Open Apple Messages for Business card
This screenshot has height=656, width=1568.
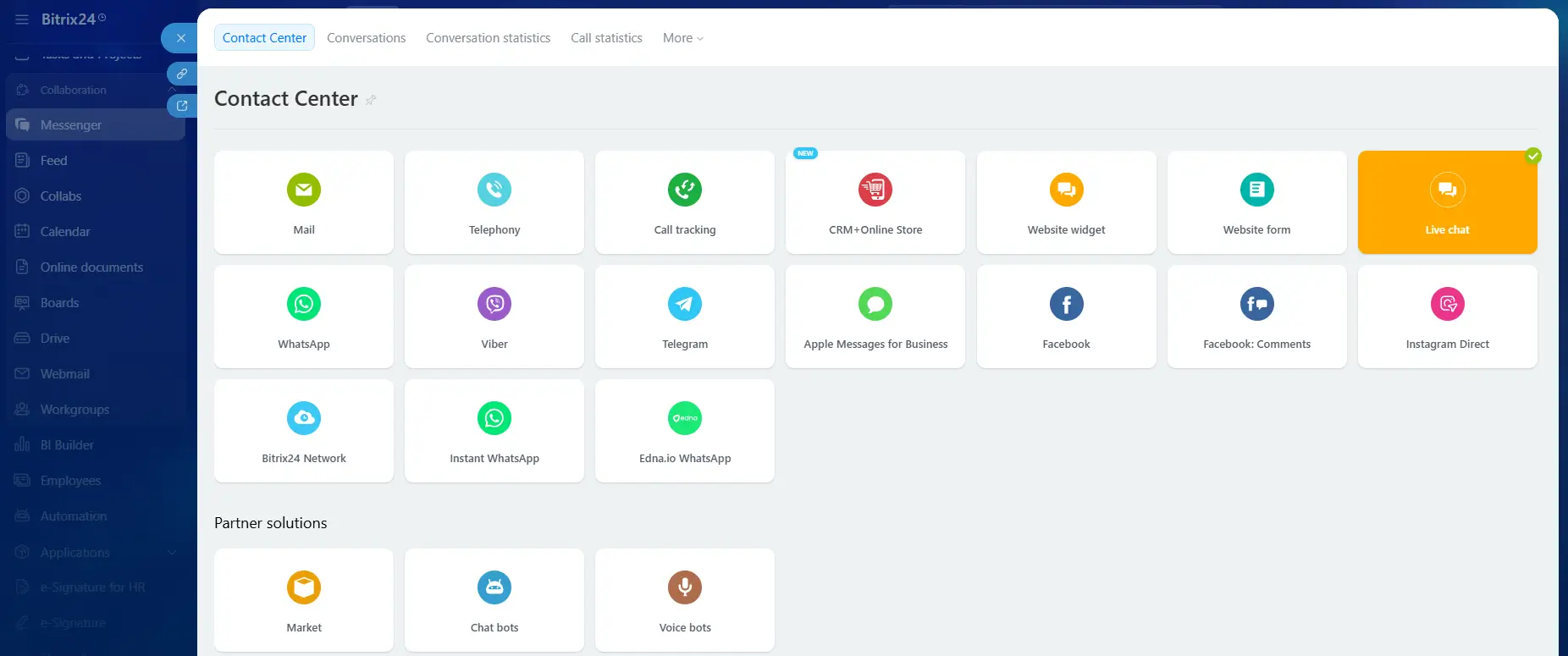pos(875,317)
